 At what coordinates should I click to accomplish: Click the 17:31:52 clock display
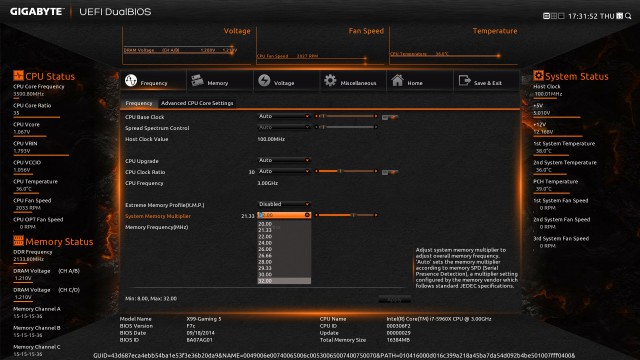point(582,16)
